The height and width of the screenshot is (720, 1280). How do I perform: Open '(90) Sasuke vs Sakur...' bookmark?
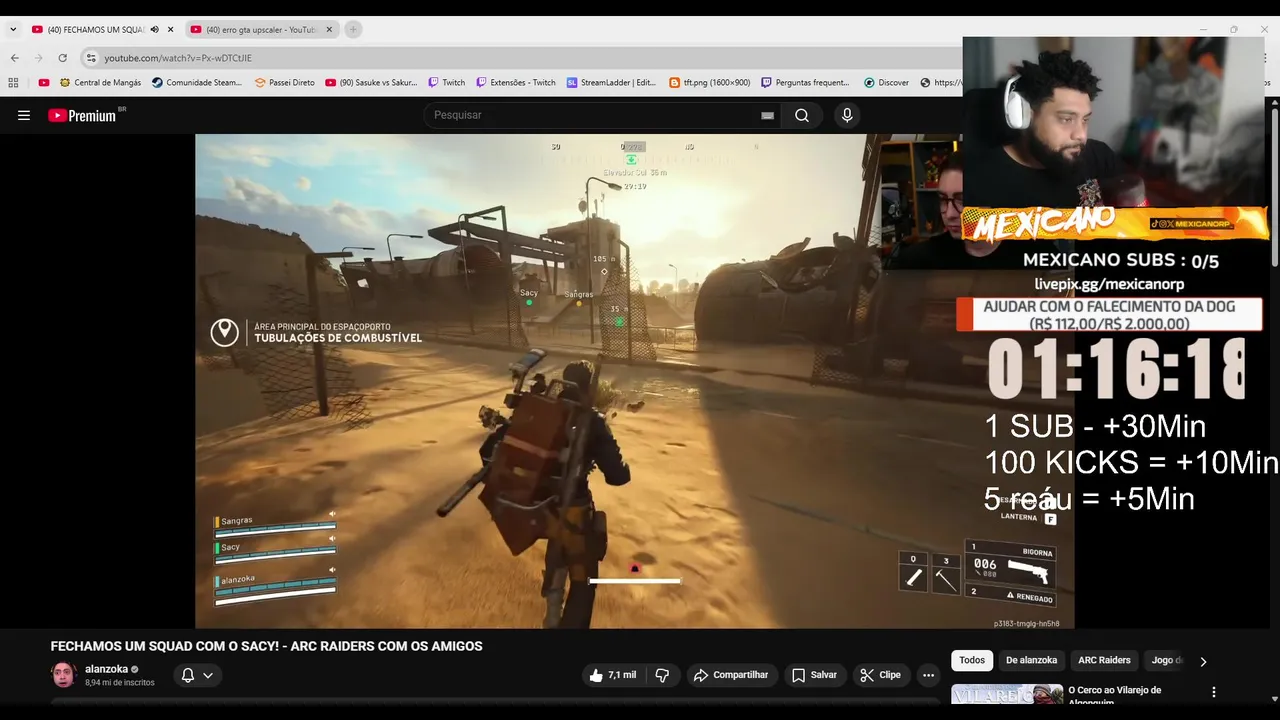[371, 83]
